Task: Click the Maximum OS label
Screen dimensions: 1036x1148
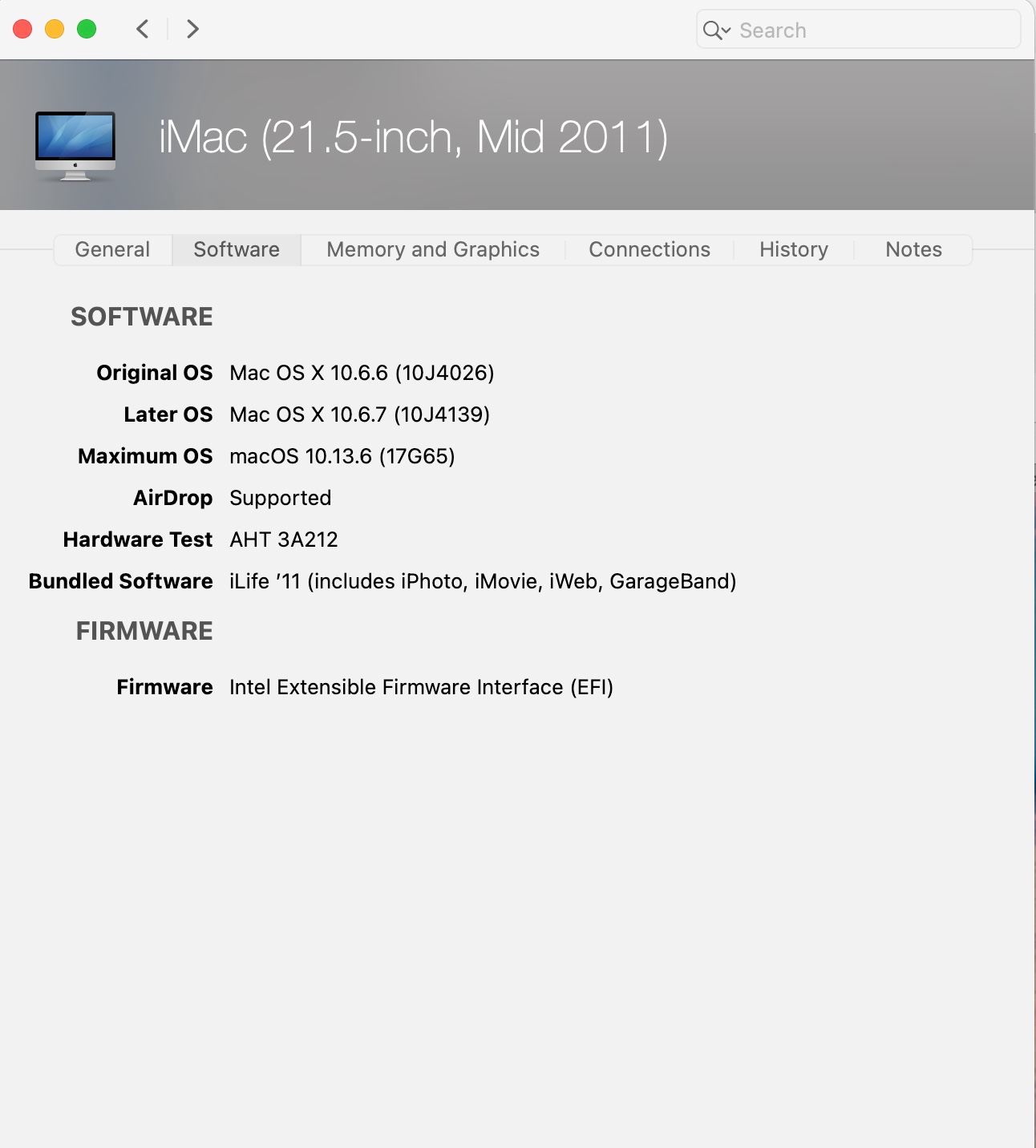Action: tap(145, 456)
